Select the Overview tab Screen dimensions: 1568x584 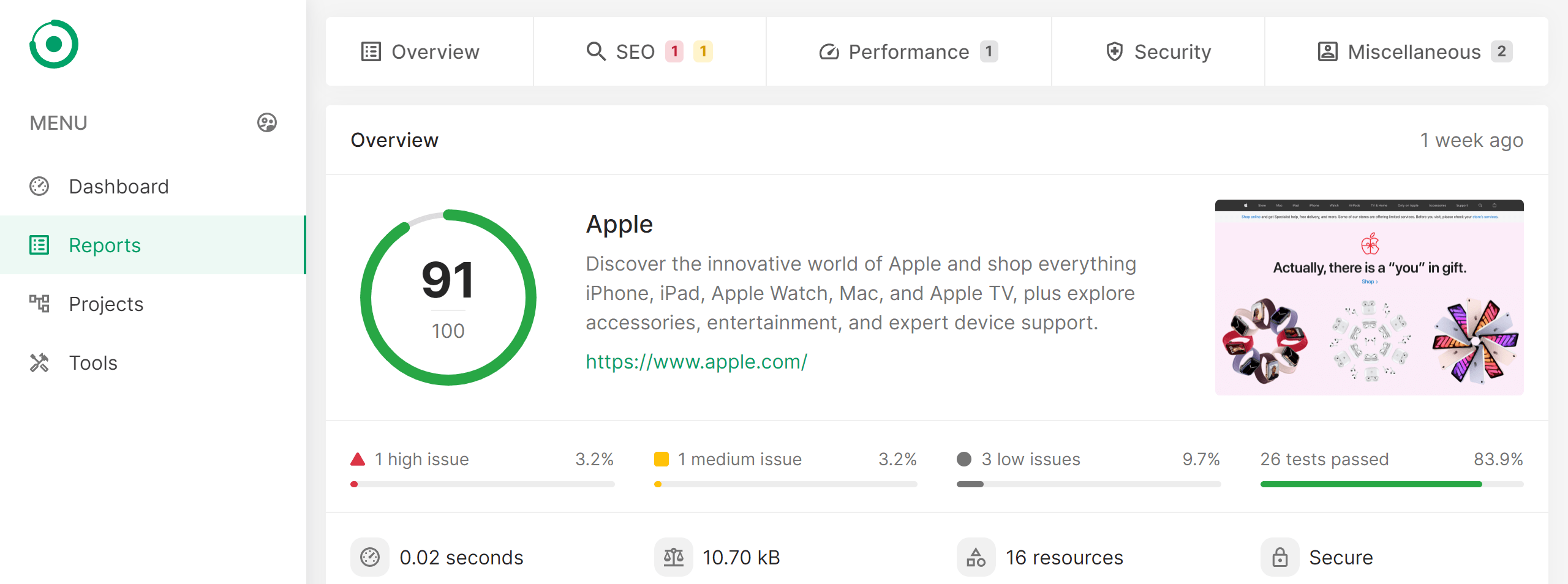420,51
